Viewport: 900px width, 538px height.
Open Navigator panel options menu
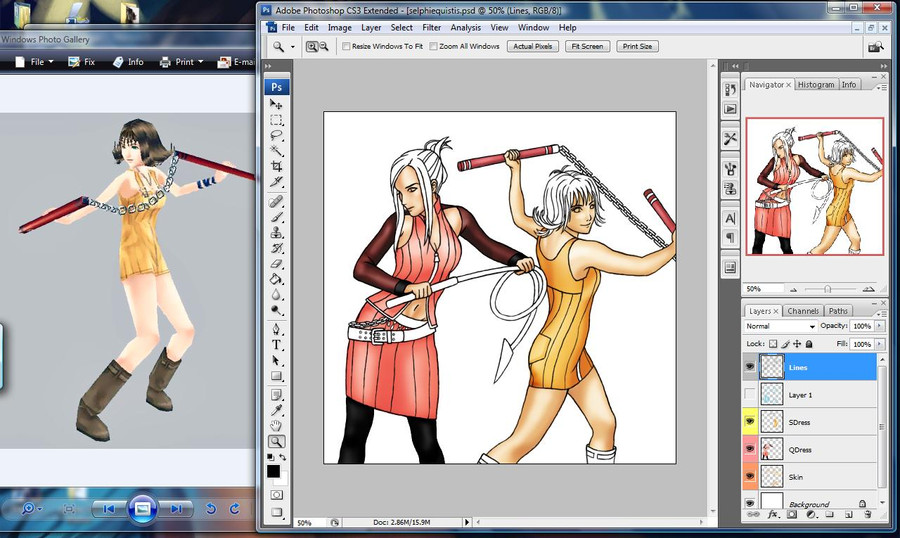click(x=880, y=87)
